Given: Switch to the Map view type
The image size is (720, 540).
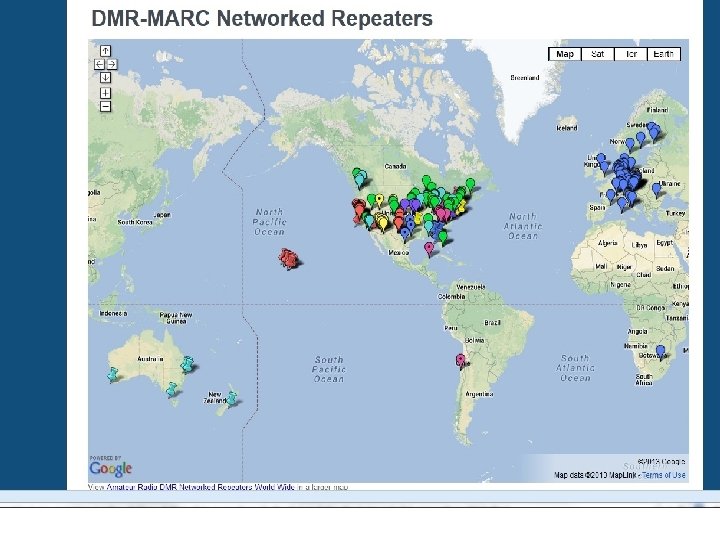Looking at the screenshot, I should coord(565,54).
